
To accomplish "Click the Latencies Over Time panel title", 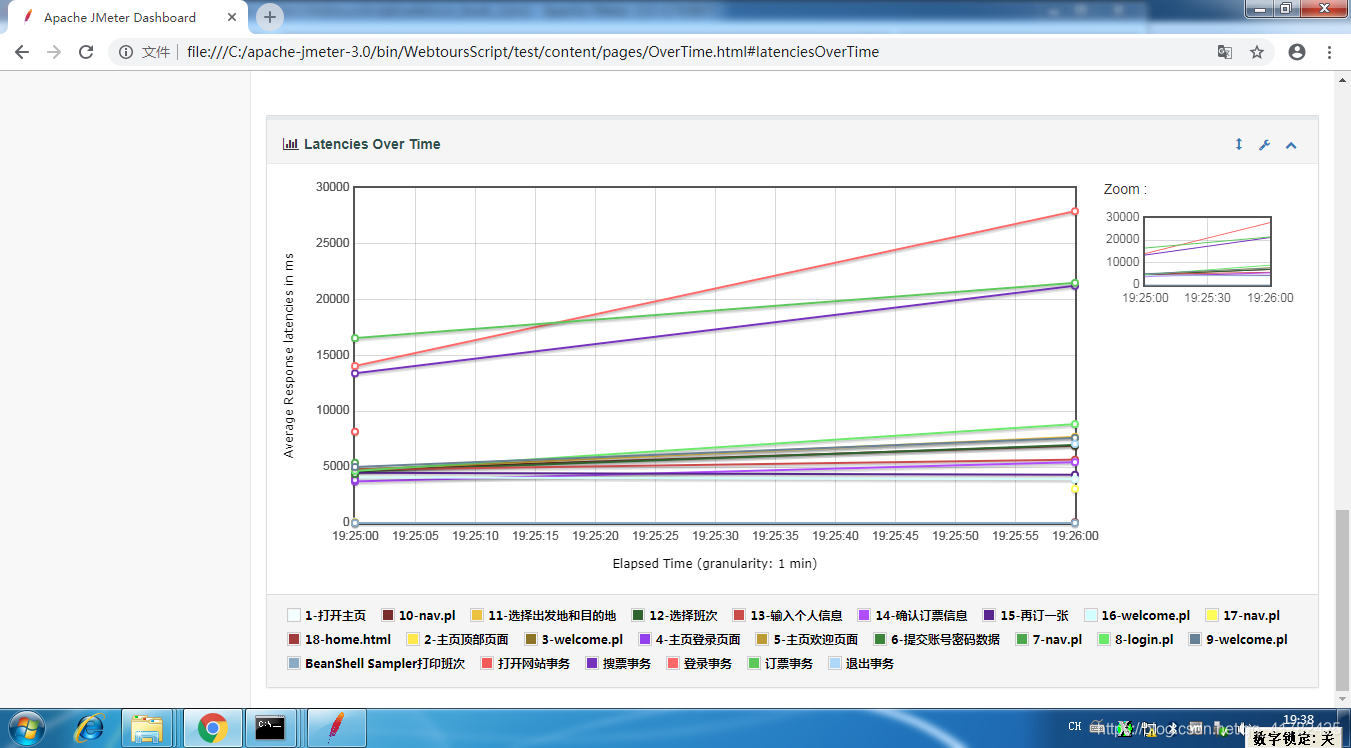I will click(372, 144).
